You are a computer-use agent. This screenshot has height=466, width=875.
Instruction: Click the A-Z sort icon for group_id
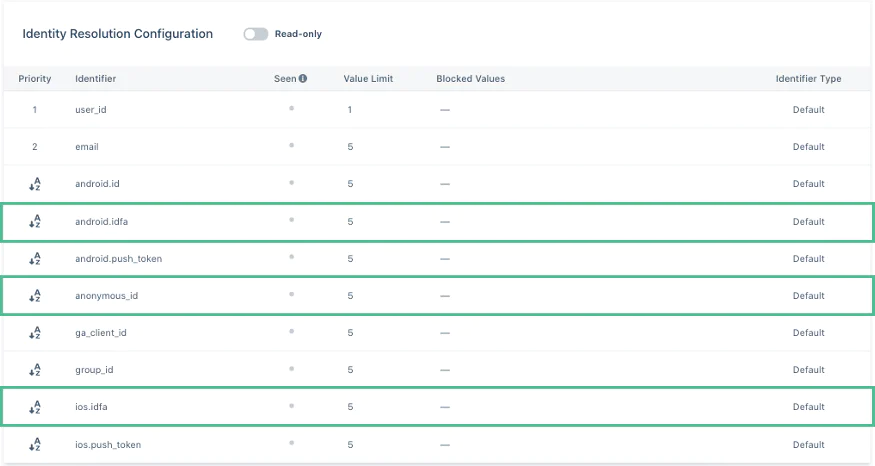point(35,369)
